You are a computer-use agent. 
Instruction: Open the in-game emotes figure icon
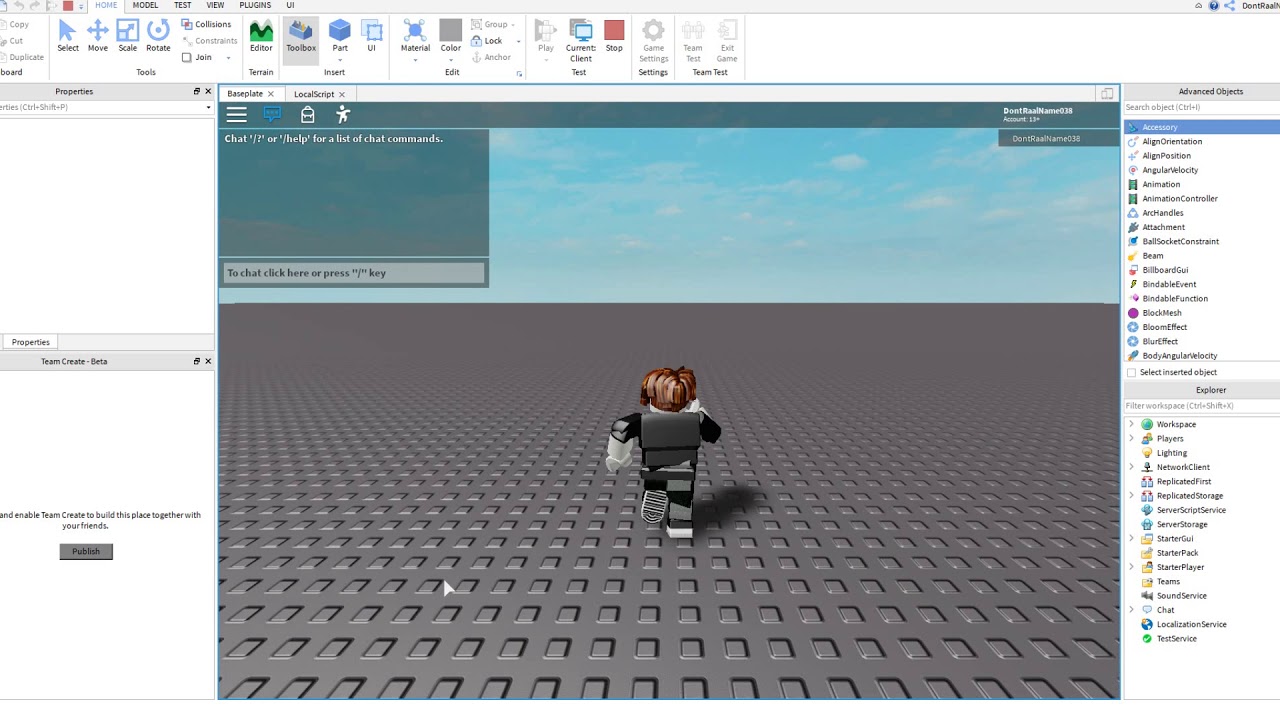pyautogui.click(x=342, y=114)
